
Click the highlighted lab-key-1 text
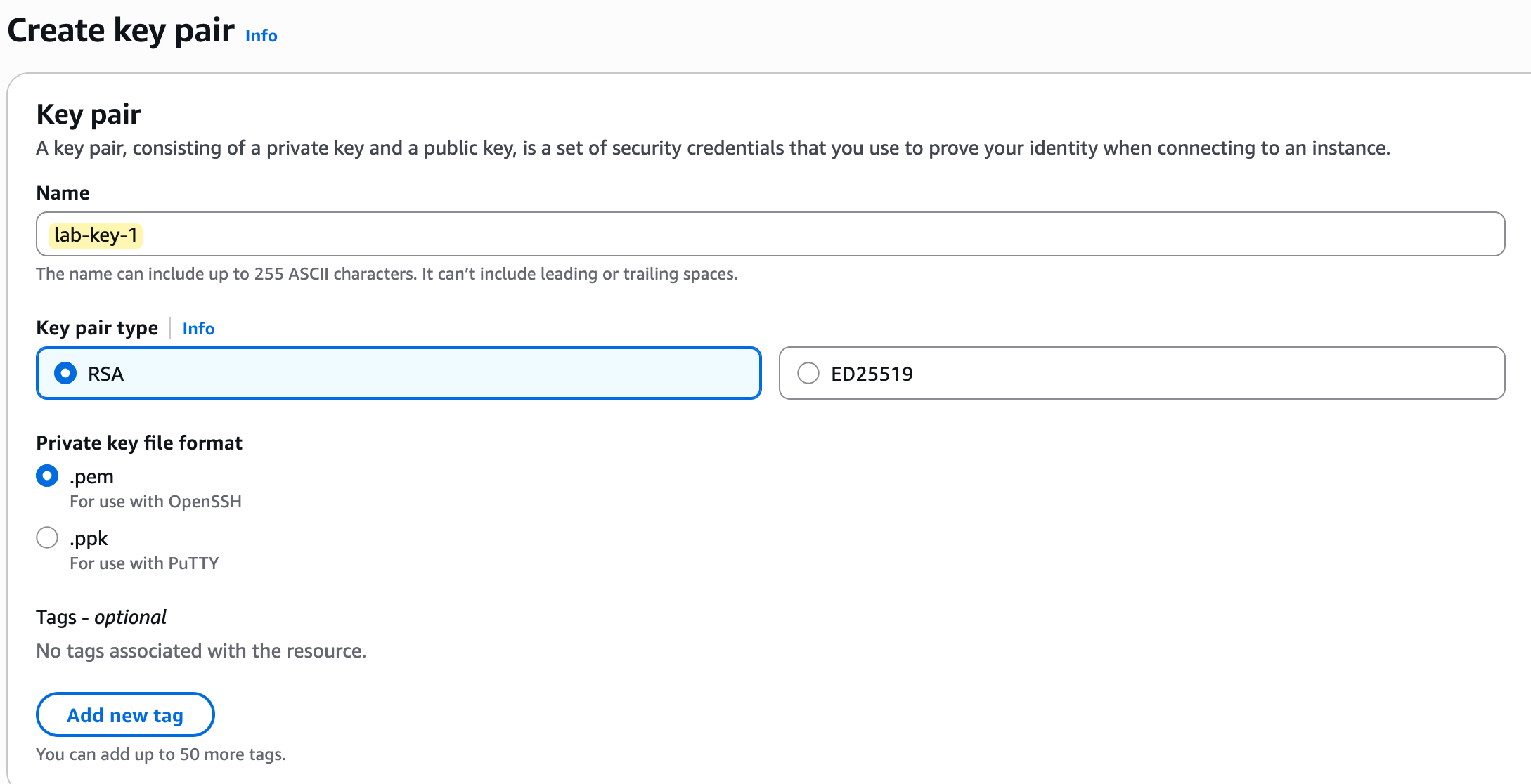click(96, 235)
